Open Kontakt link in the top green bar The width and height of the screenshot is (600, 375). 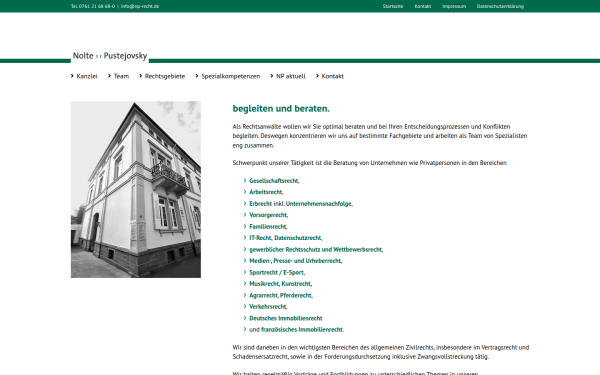pyautogui.click(x=423, y=6)
